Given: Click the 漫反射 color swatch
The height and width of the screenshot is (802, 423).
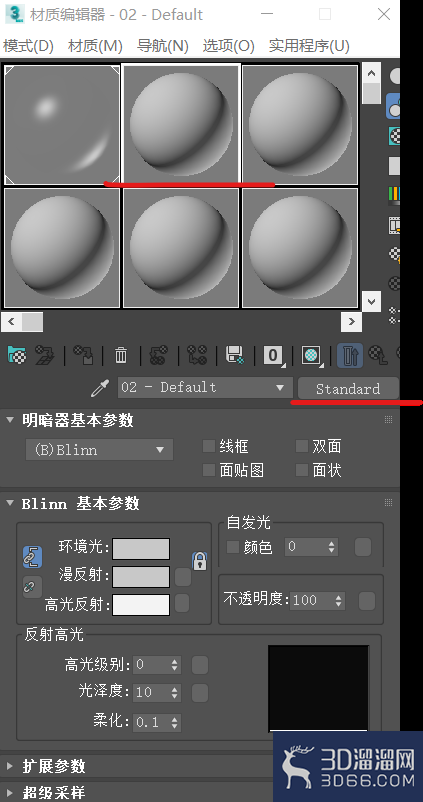Looking at the screenshot, I should click(141, 577).
